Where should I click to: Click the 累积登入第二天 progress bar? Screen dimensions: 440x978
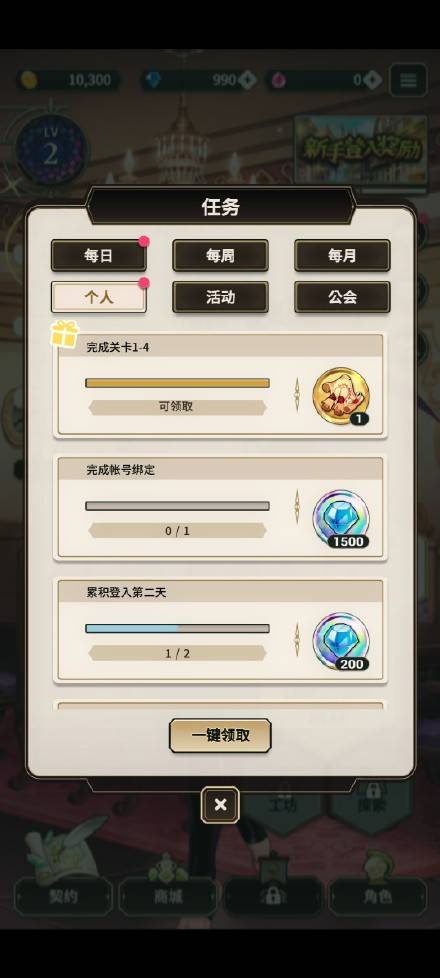(177, 629)
